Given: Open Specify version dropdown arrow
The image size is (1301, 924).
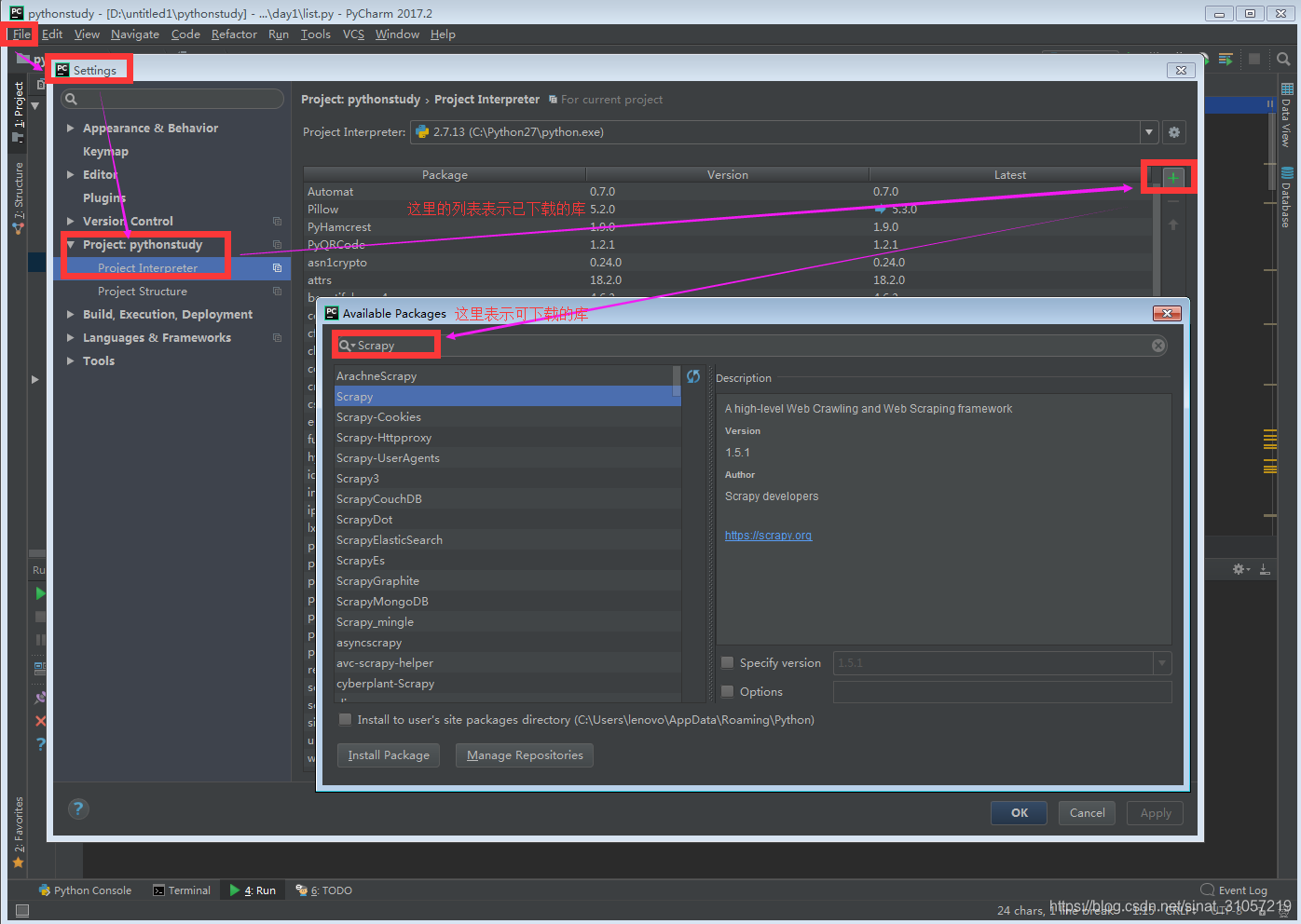Looking at the screenshot, I should tap(1162, 663).
